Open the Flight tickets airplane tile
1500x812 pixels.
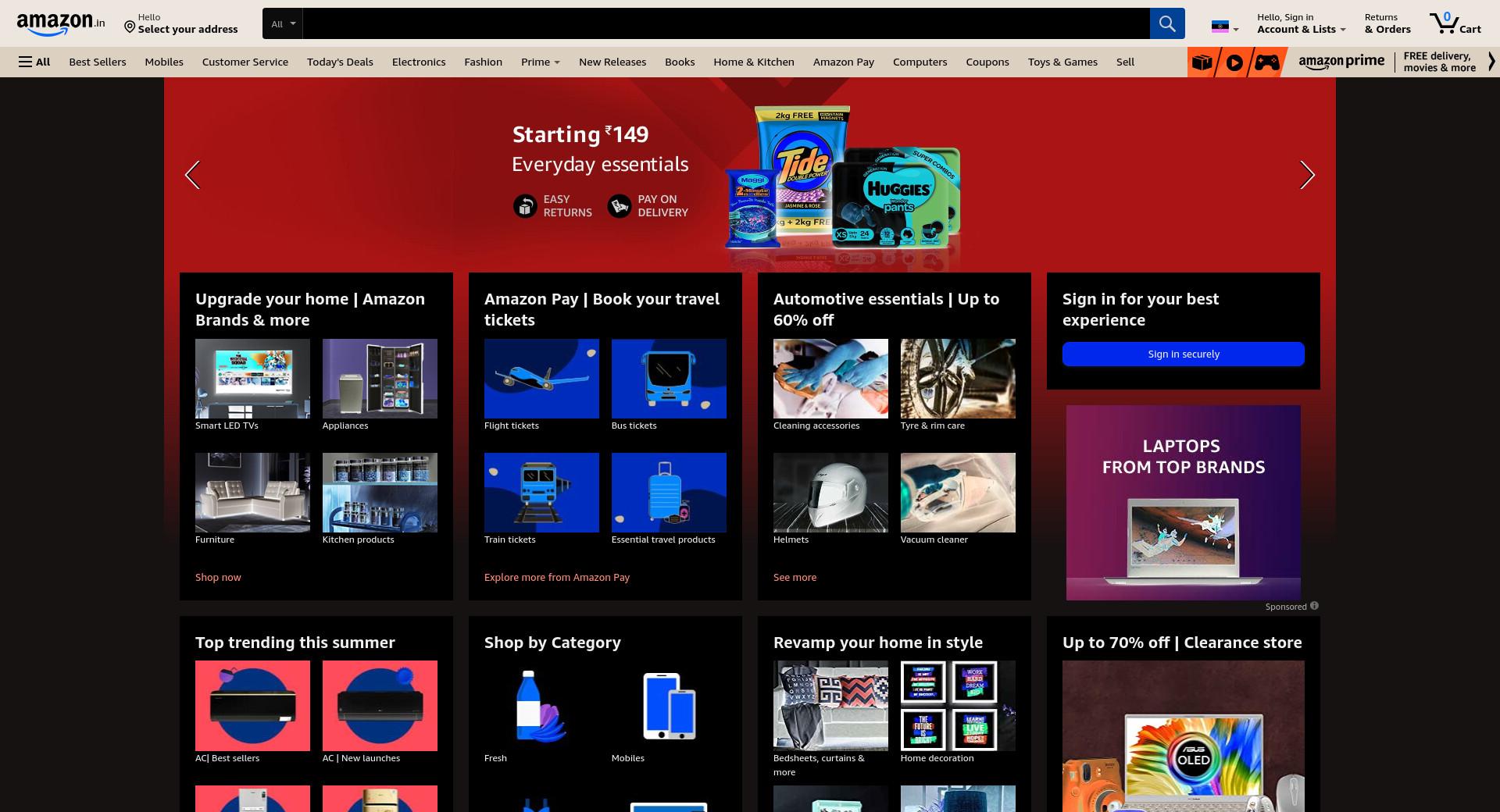click(541, 379)
